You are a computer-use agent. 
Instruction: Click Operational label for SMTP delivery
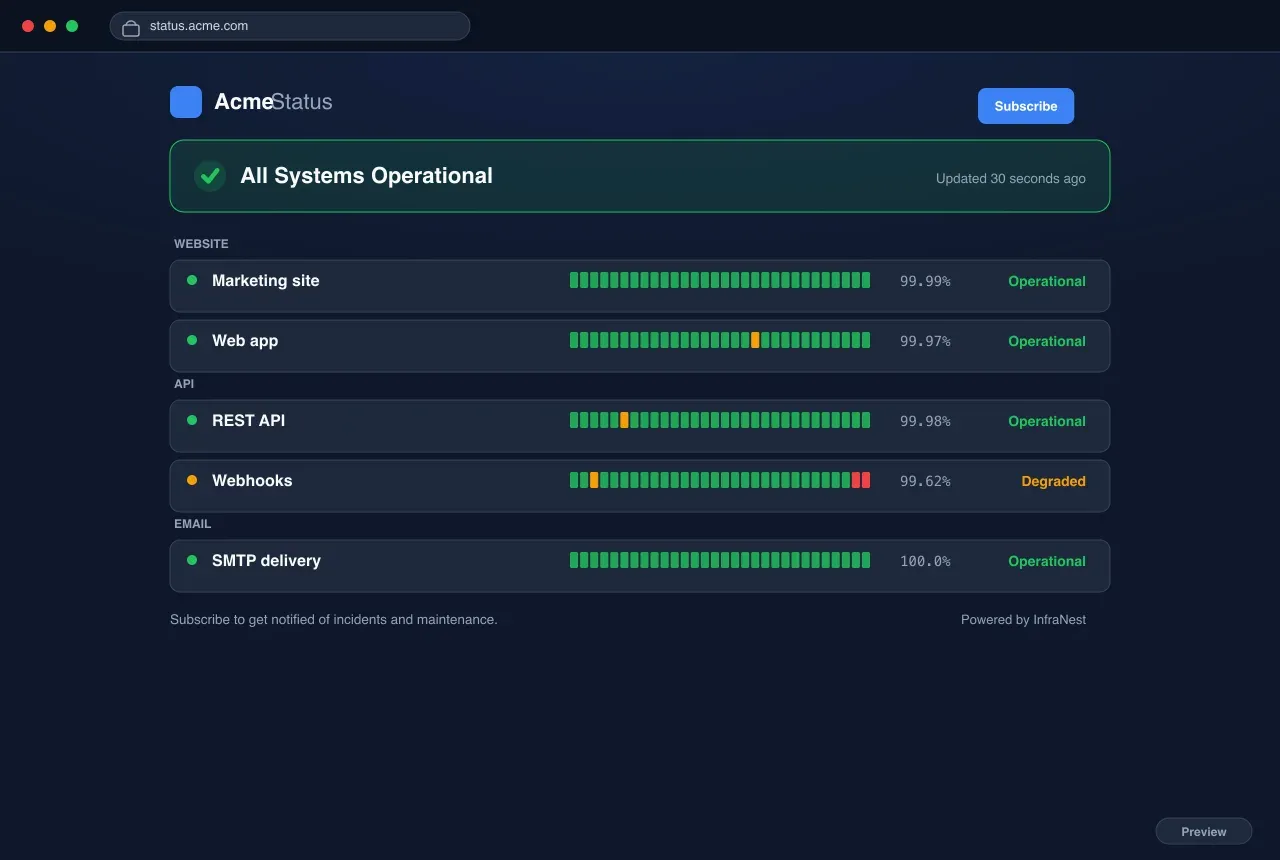tap(1047, 561)
